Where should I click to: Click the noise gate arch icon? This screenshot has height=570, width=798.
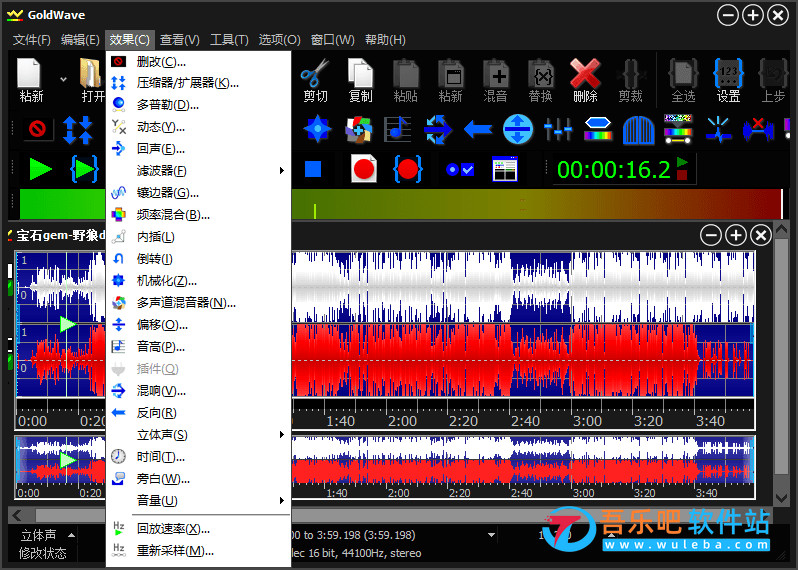point(638,130)
